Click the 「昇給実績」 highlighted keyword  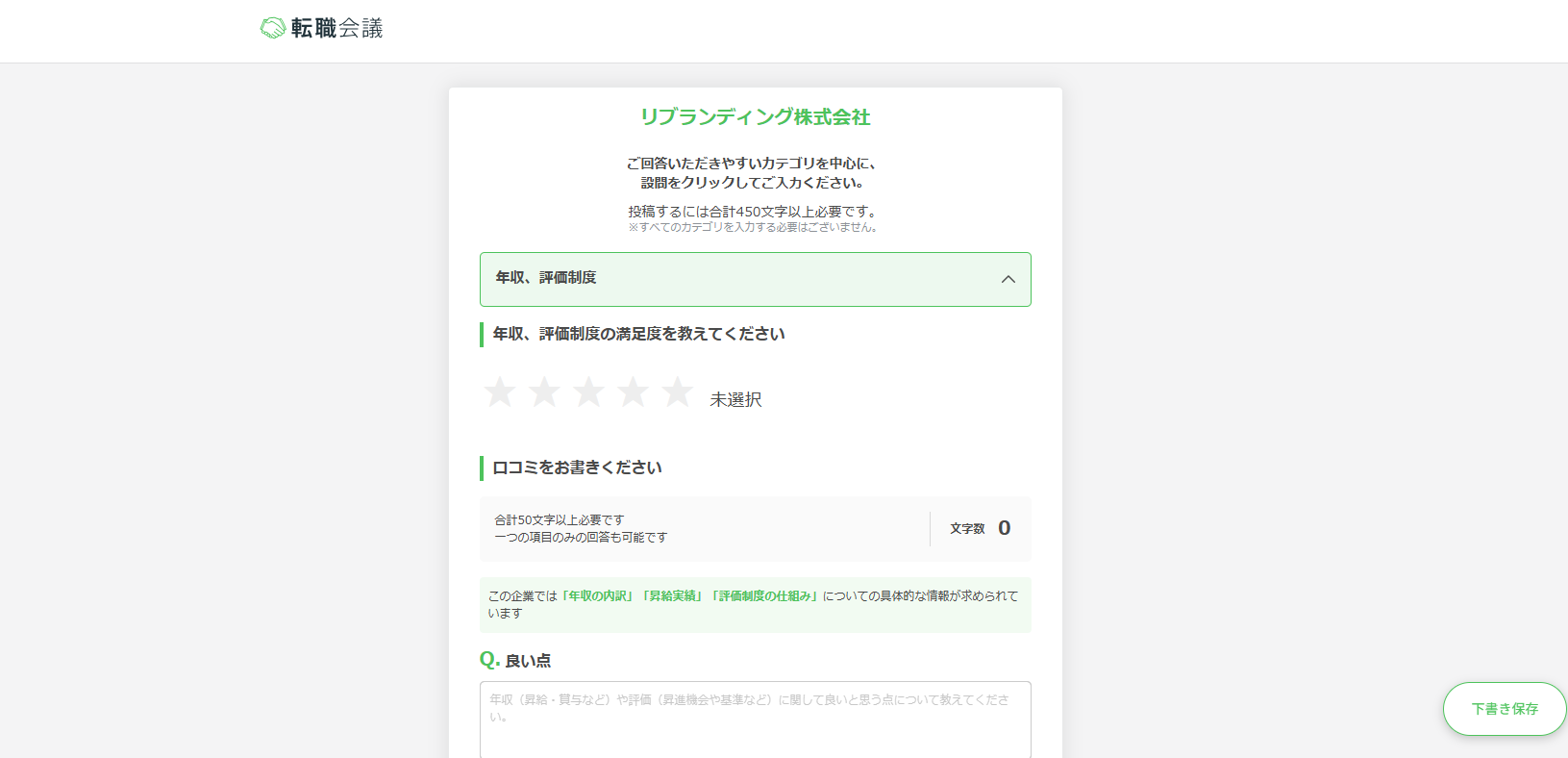(674, 596)
